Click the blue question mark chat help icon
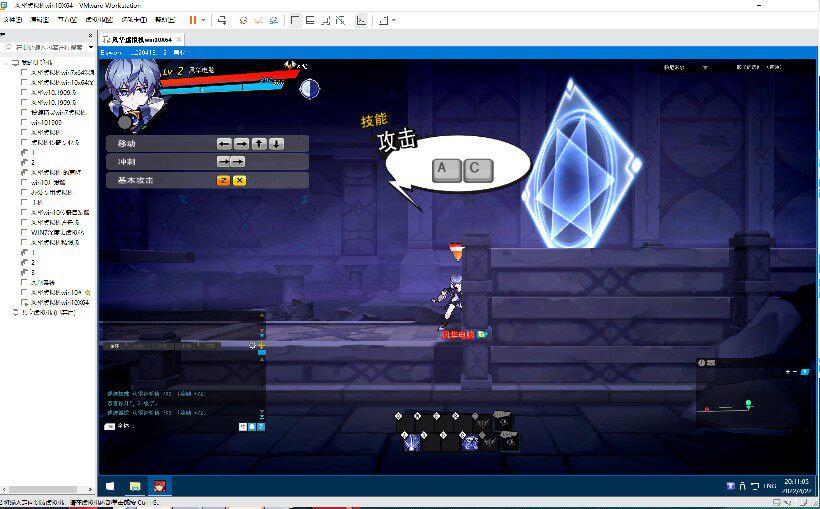The width and height of the screenshot is (820, 509). coord(261,426)
